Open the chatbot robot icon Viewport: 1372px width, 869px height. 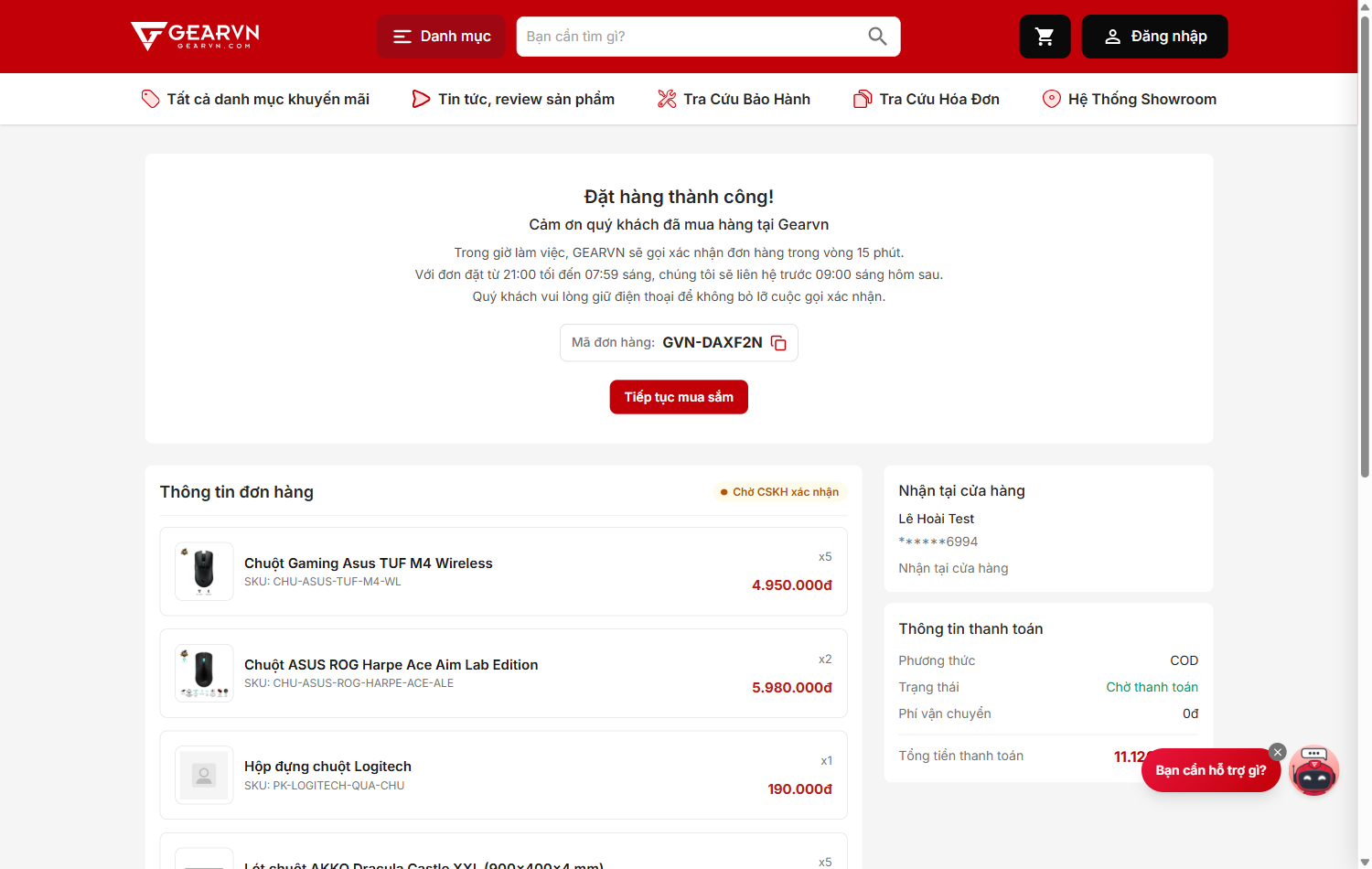coord(1314,770)
